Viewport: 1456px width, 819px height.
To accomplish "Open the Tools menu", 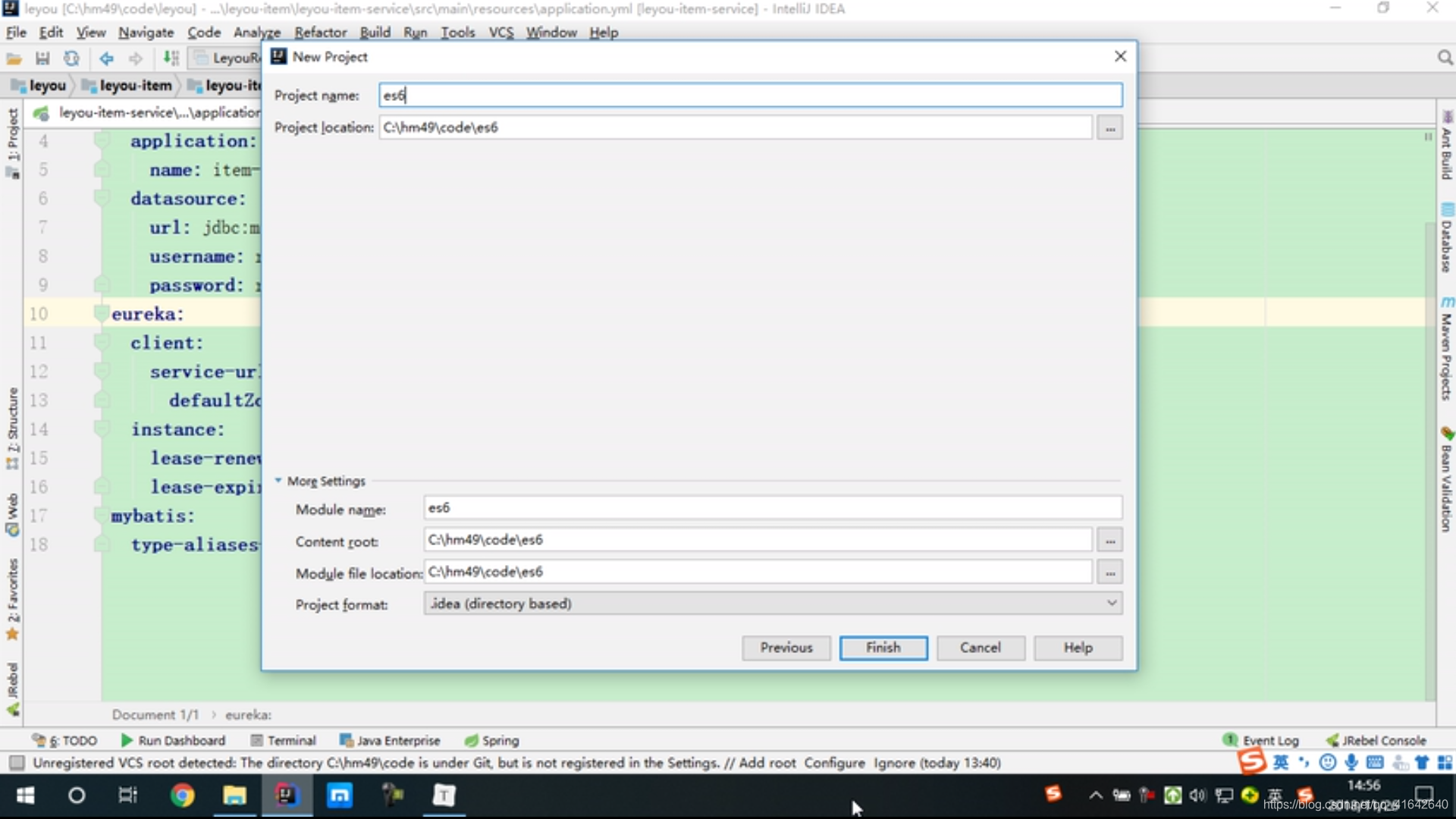I will point(457,33).
